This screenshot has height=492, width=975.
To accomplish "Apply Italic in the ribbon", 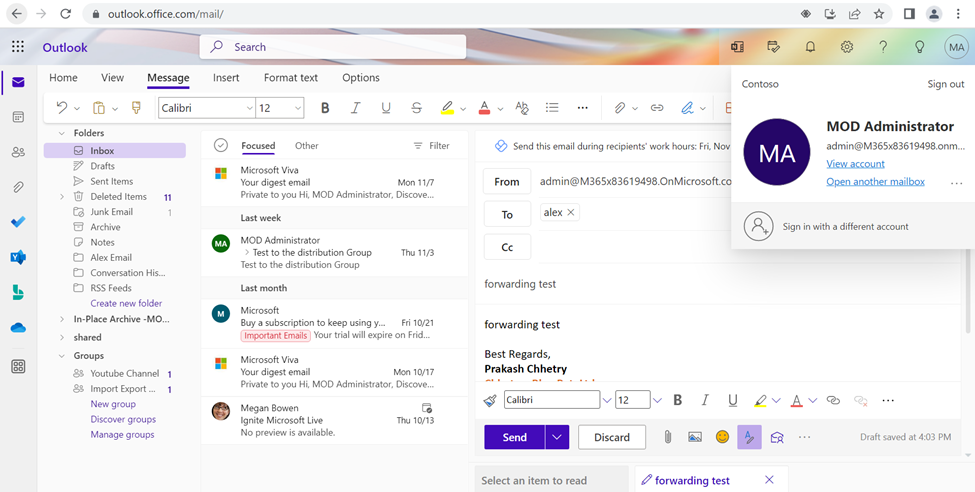I will click(355, 108).
